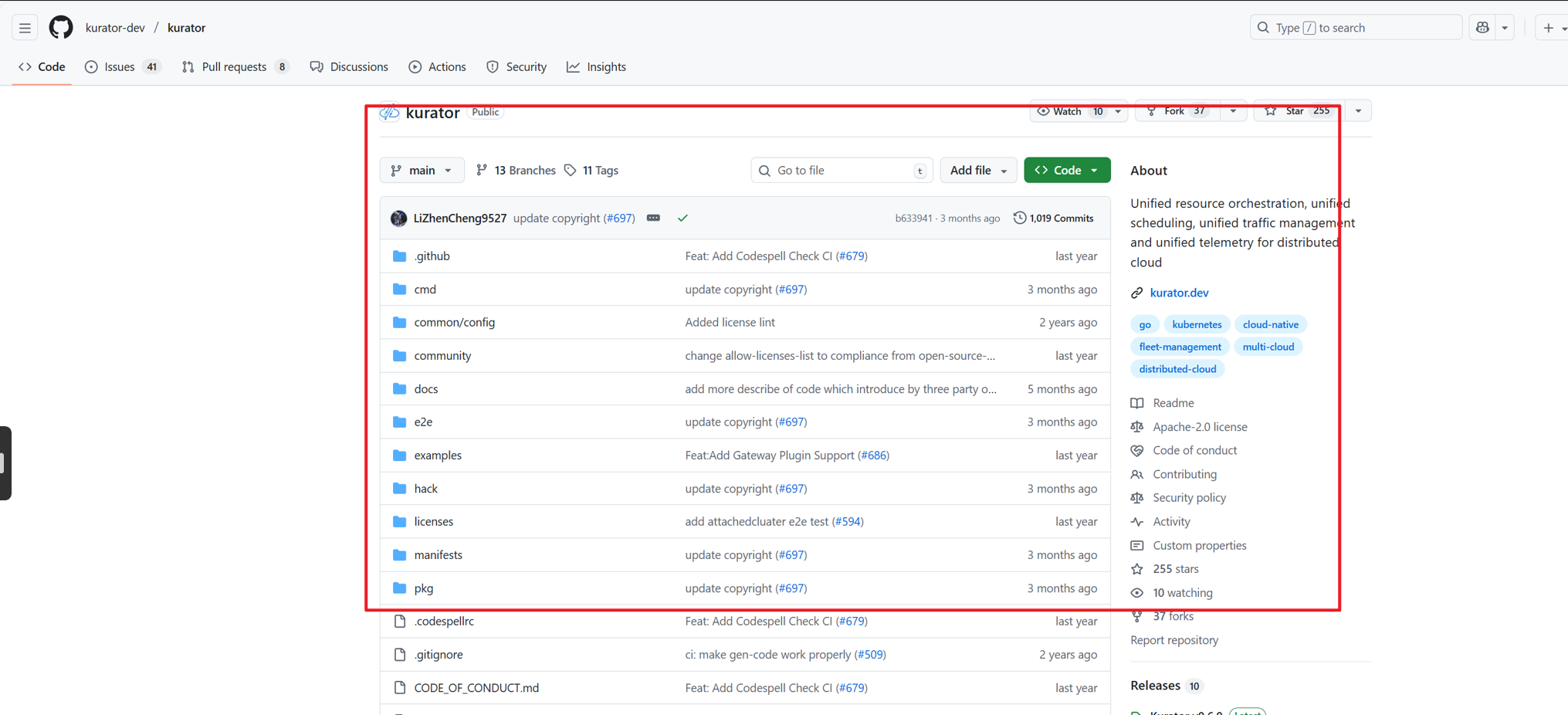
Task: Open the green Code dropdown
Action: [x=1067, y=171]
